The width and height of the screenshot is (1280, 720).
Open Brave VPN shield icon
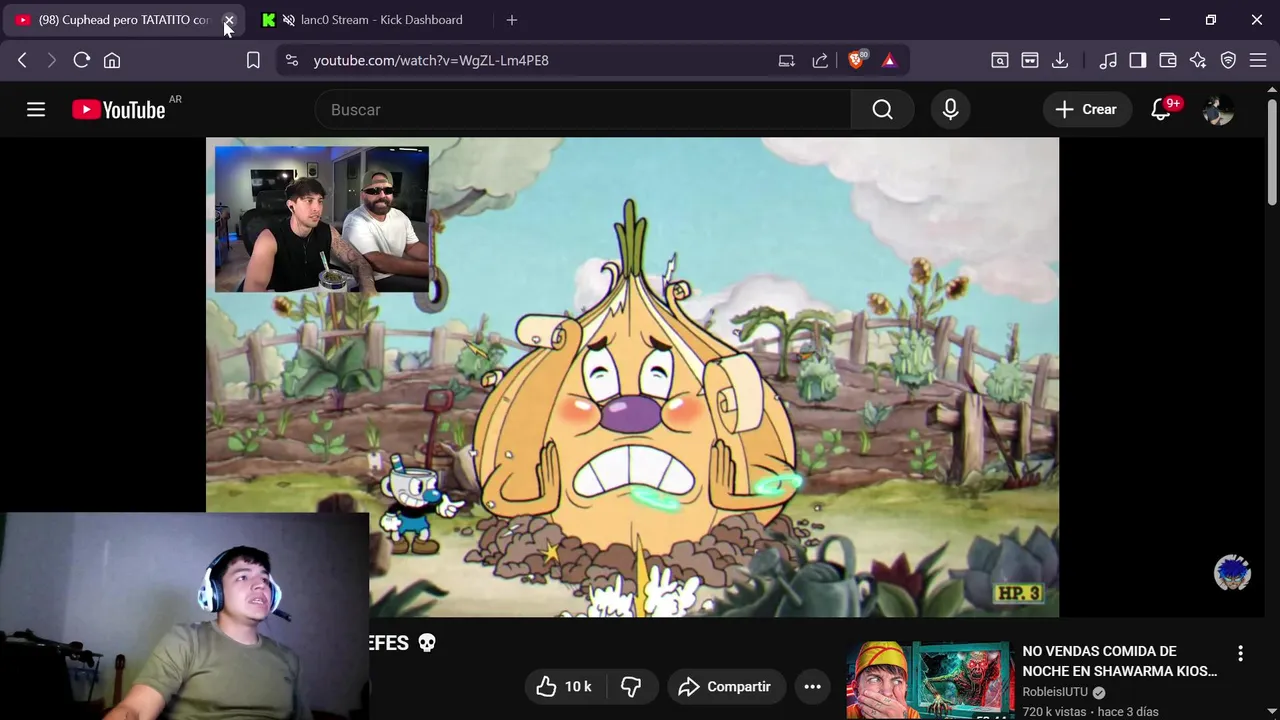(1228, 60)
